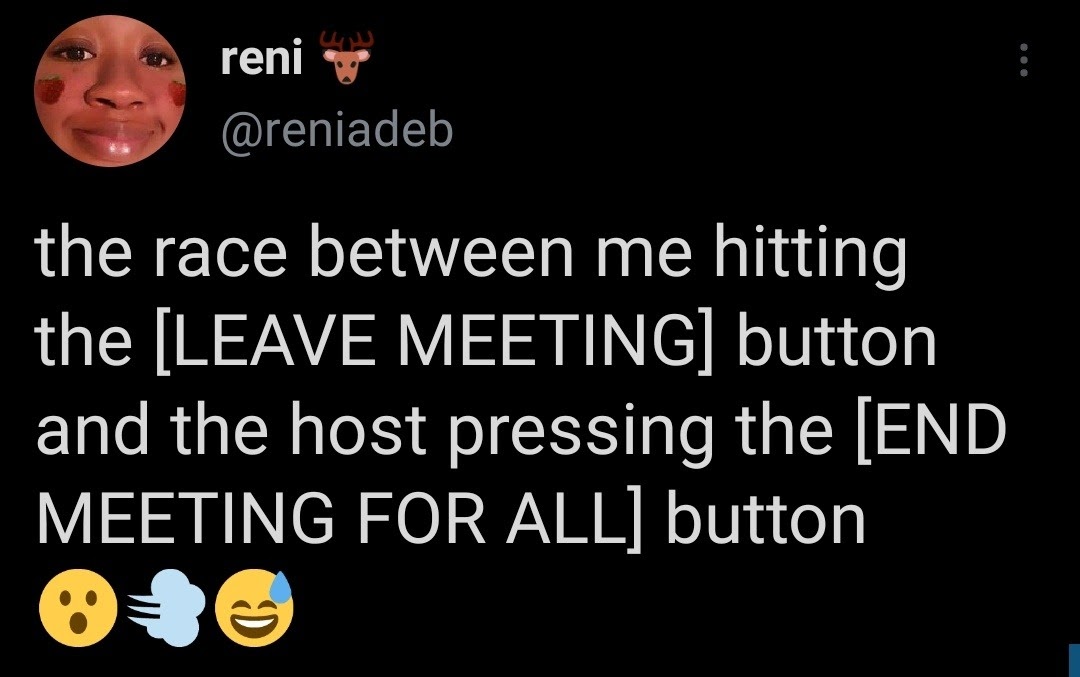Open reni's profile picture
Image resolution: width=1080 pixels, height=677 pixels.
pos(111,94)
